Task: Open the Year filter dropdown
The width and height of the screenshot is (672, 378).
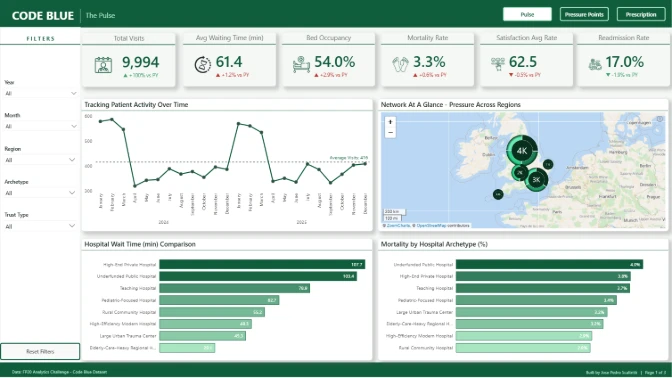Action: (40, 93)
